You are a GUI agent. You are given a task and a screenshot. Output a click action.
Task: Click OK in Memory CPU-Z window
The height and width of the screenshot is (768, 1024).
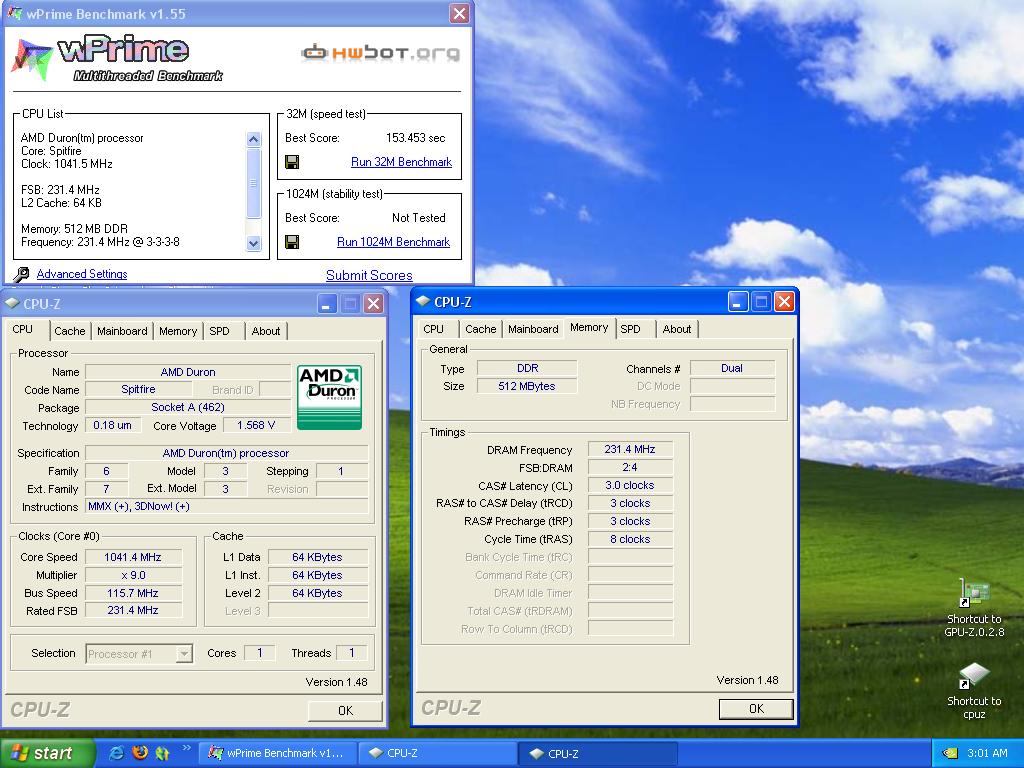[756, 709]
